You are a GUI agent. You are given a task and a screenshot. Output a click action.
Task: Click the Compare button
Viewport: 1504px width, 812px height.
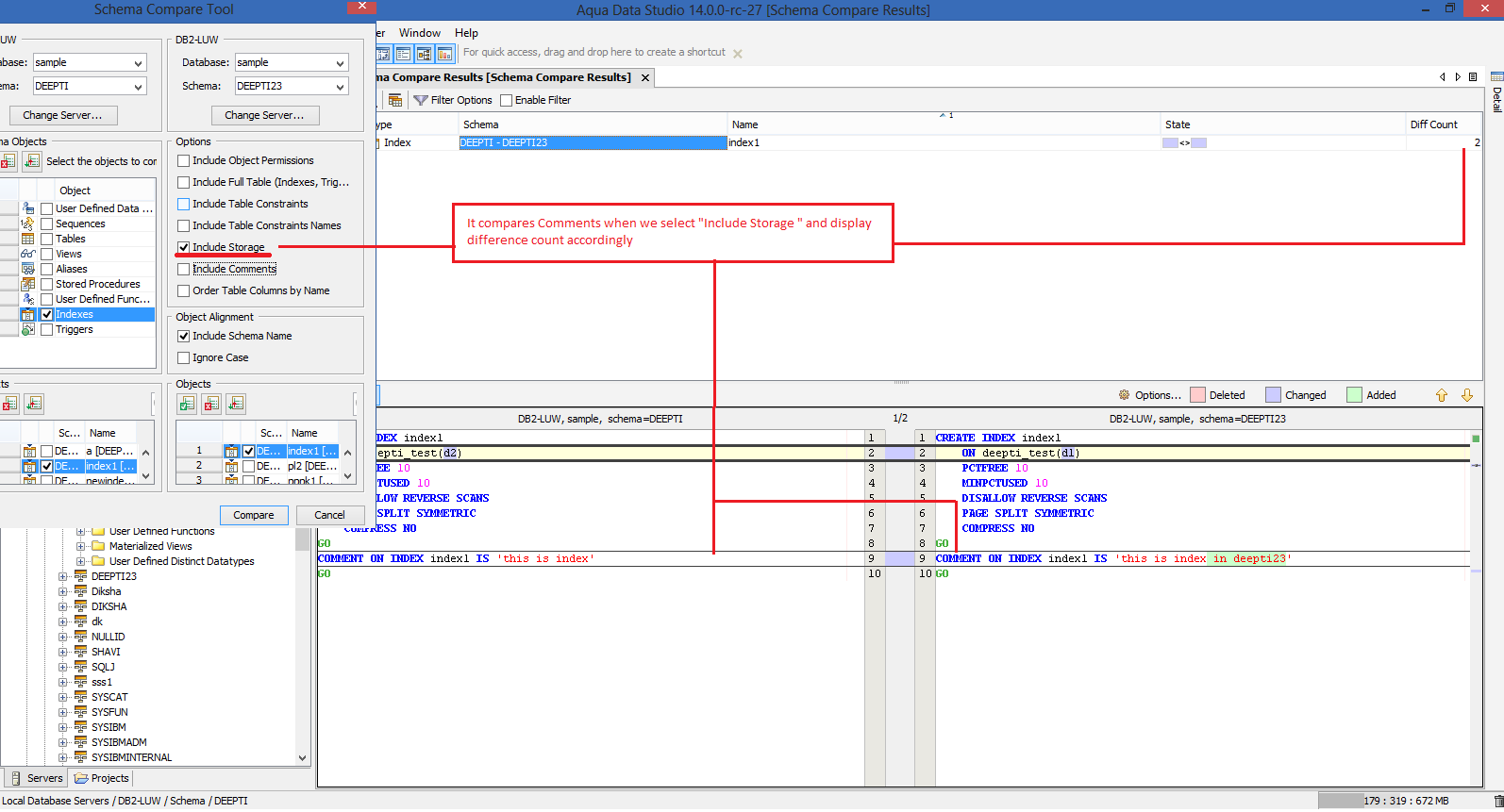point(254,516)
